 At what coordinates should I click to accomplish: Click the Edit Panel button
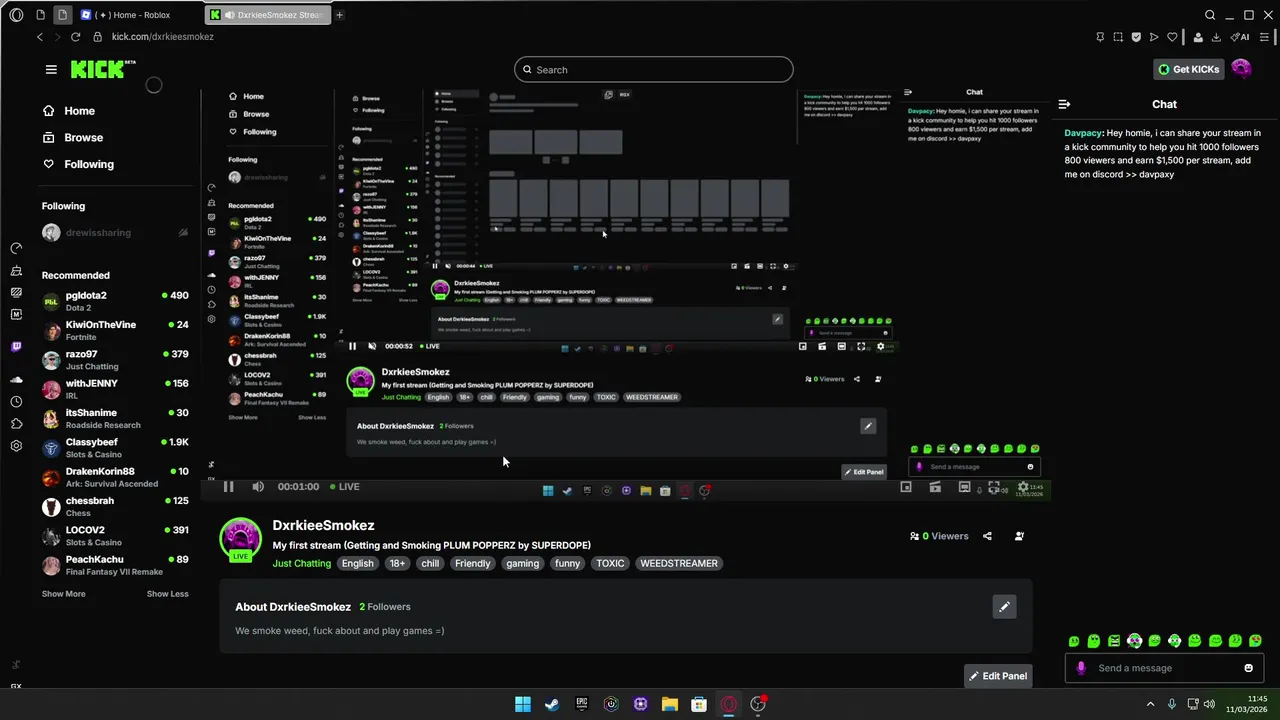tap(997, 676)
